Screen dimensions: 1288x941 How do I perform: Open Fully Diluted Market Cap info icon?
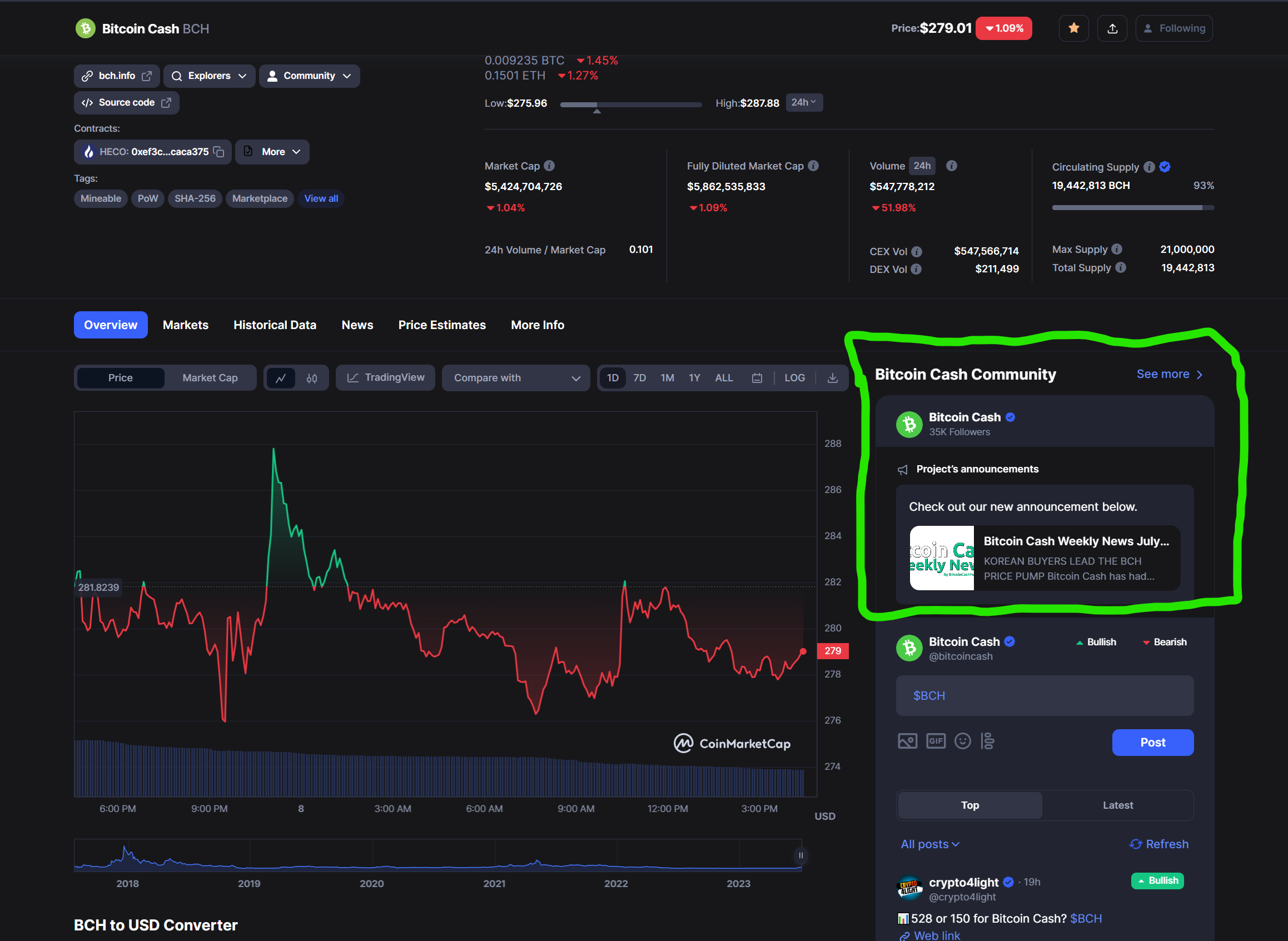point(813,166)
